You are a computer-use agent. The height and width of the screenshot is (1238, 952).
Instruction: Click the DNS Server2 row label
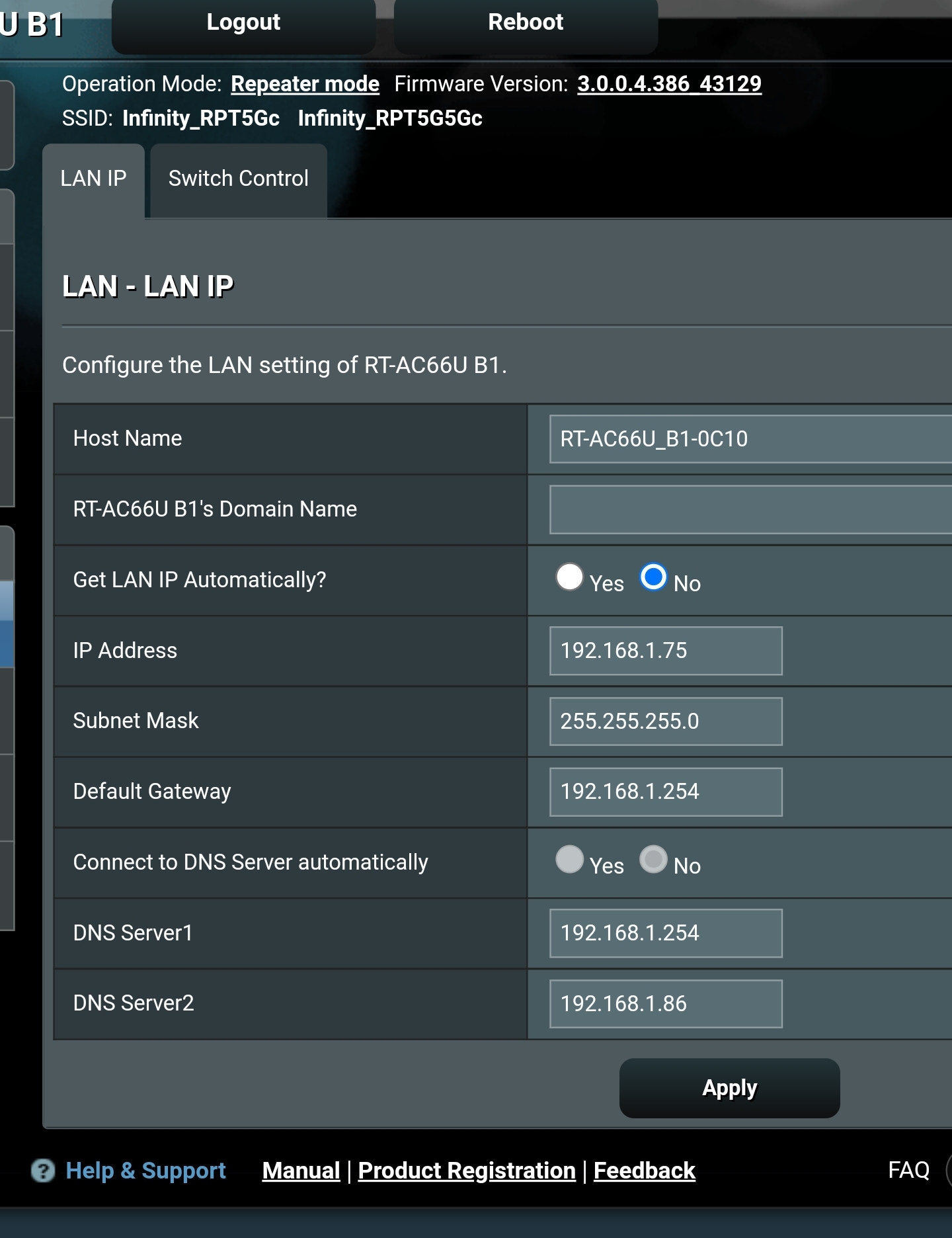134,1003
